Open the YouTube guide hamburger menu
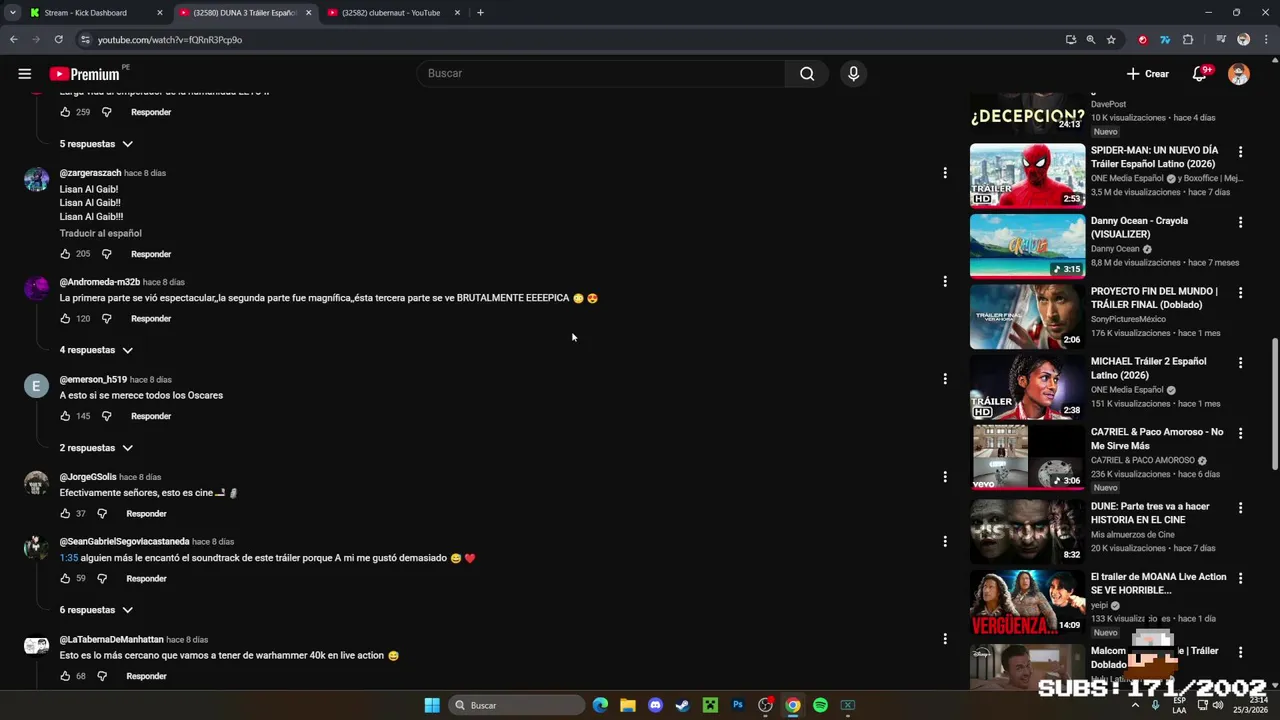 click(25, 74)
